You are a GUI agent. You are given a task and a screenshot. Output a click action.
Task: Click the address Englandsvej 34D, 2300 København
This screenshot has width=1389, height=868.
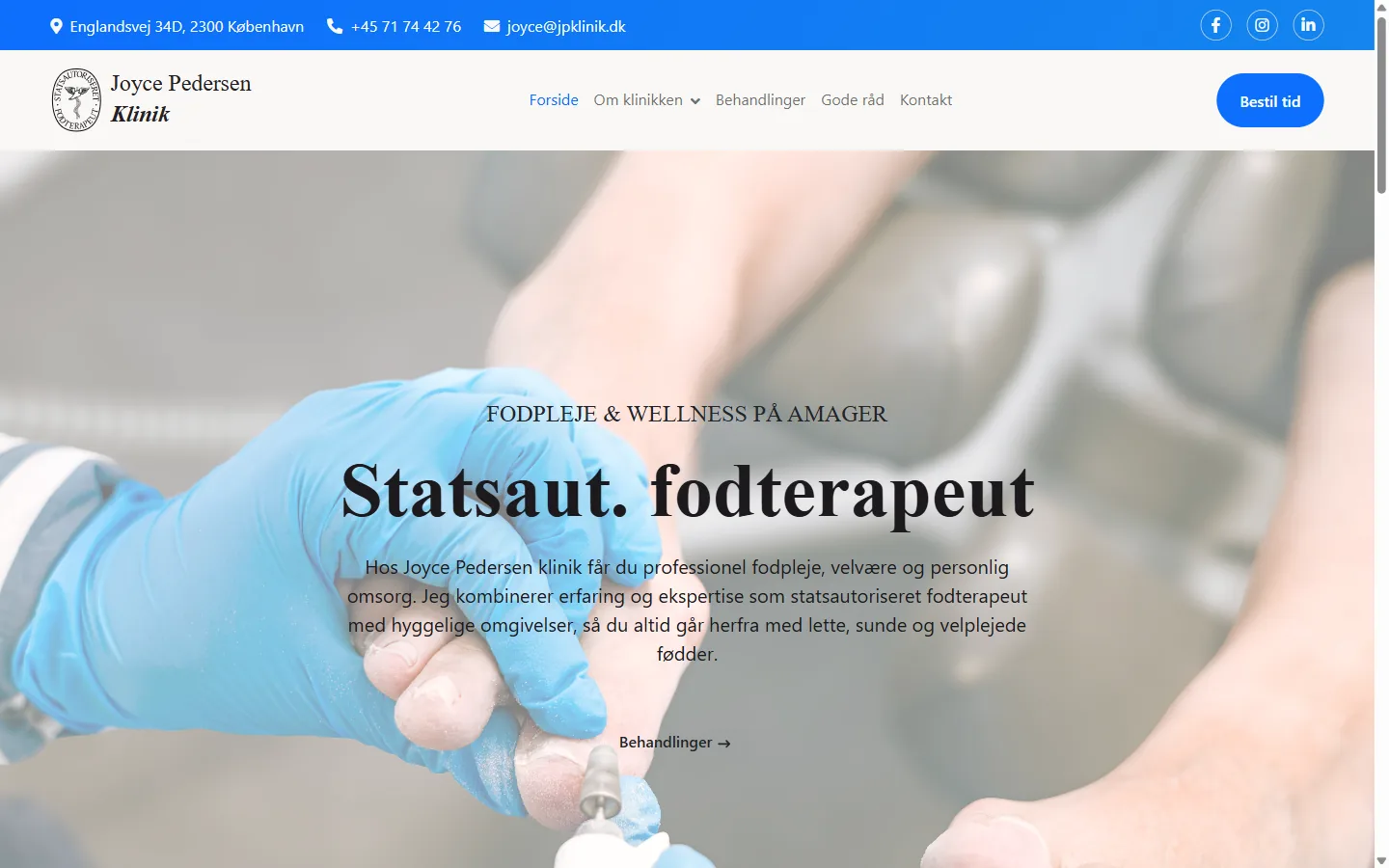(x=187, y=26)
